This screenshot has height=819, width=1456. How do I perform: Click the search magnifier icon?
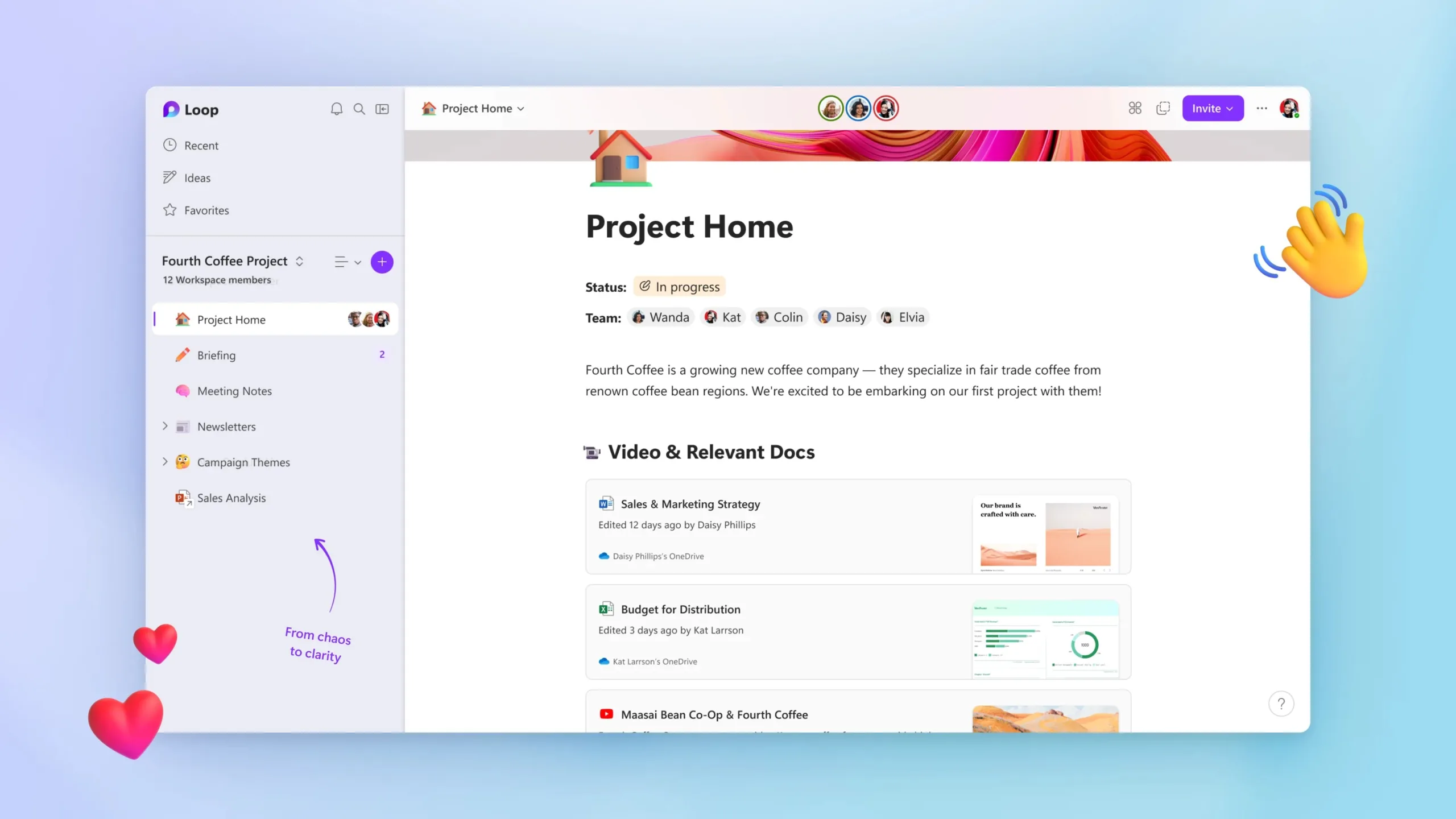[359, 108]
